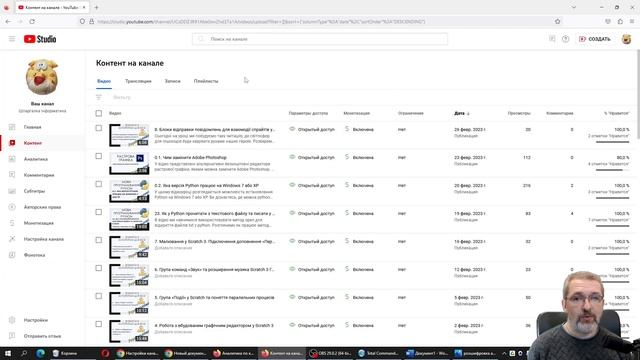640x360 pixels.
Task: Open visibility dropdown for '8. Блоки відправки' video
Action: [312, 129]
